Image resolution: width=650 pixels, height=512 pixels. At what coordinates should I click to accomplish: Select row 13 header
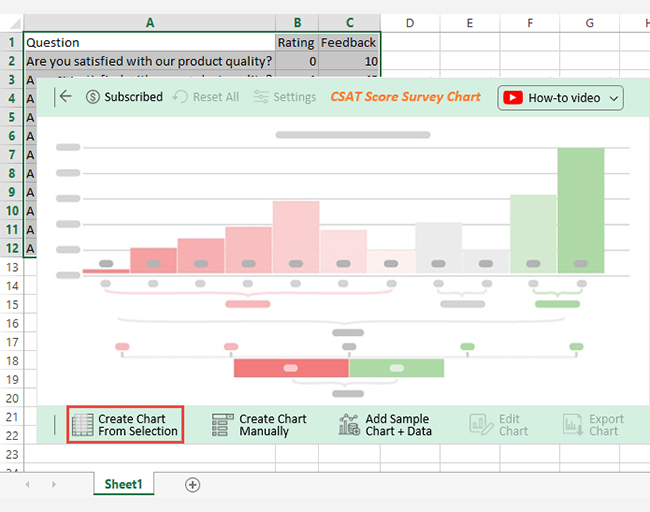[x=12, y=267]
